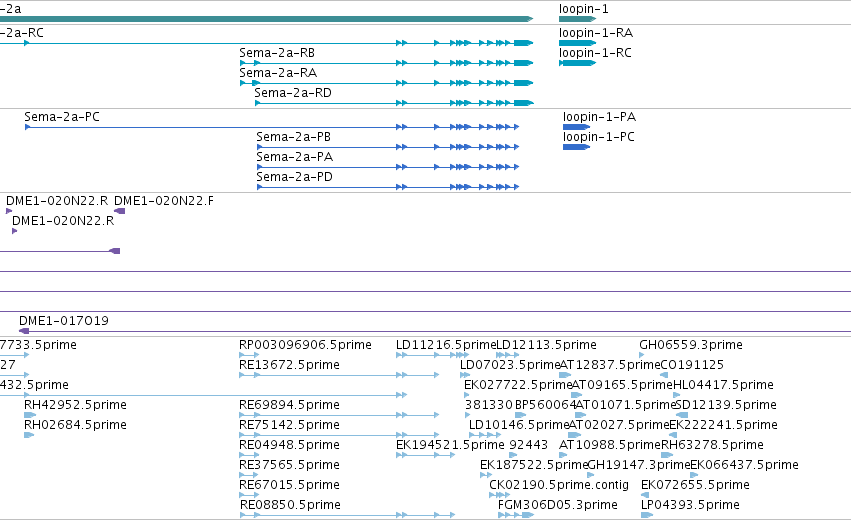The height and width of the screenshot is (520, 851).
Task: Open the Sema-2a-RA transcript feature
Action: pyautogui.click(x=386, y=83)
